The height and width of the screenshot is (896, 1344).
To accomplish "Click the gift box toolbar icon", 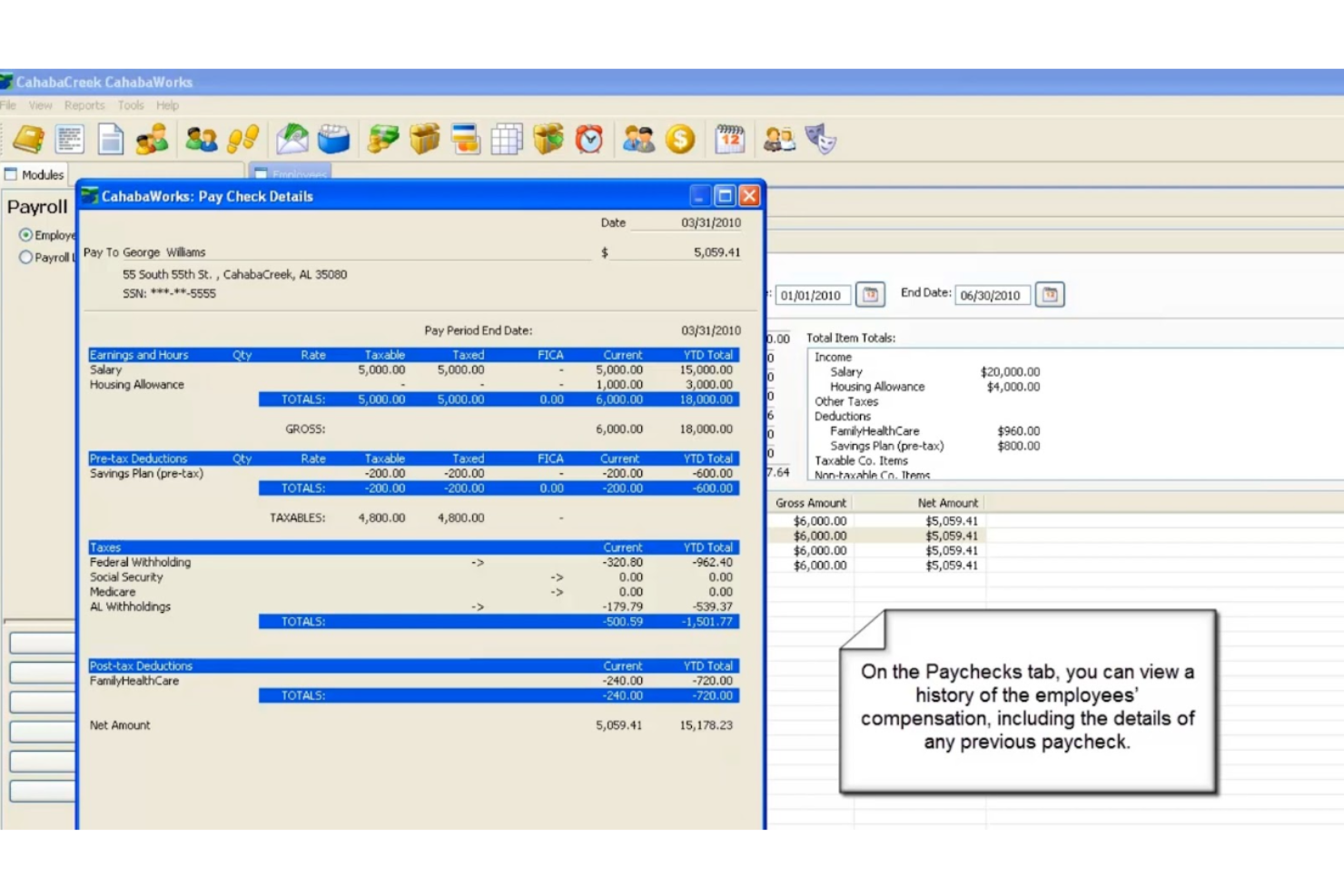I will [x=424, y=139].
